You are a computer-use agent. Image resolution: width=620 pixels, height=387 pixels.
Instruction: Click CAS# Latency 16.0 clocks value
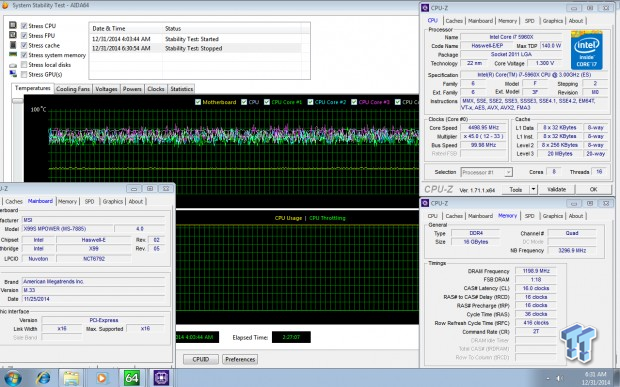536,289
